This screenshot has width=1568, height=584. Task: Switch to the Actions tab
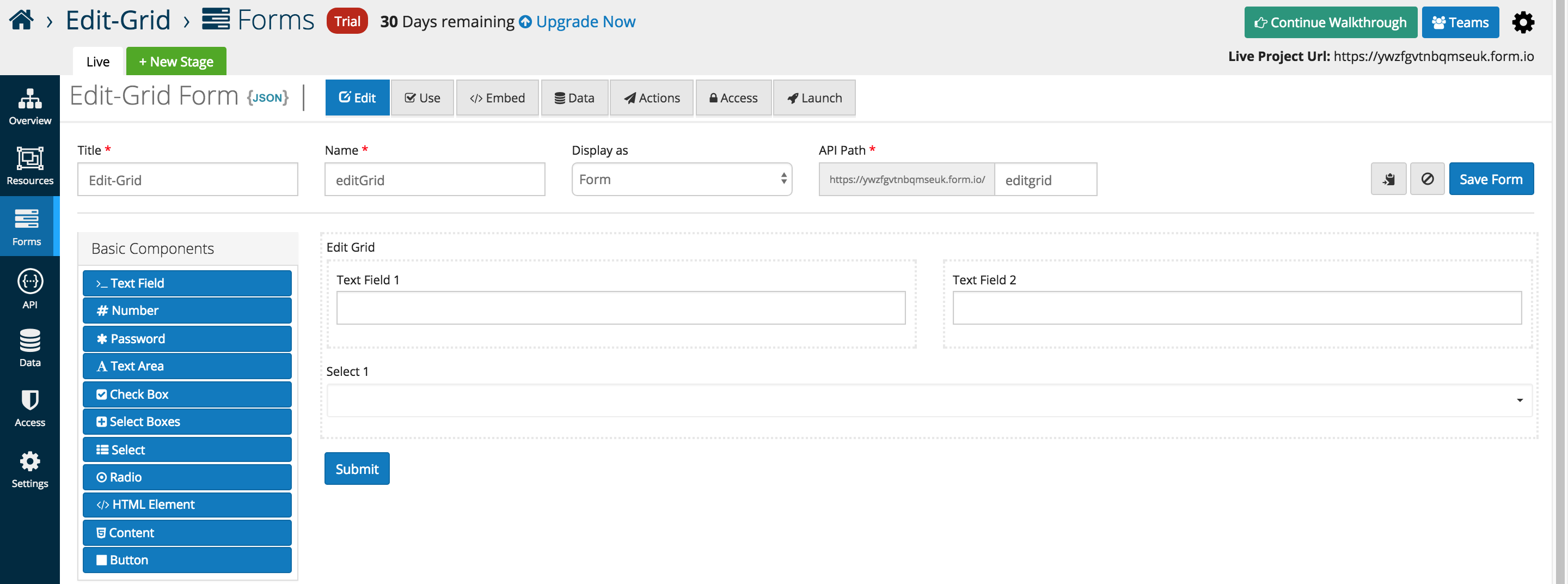pyautogui.click(x=651, y=98)
